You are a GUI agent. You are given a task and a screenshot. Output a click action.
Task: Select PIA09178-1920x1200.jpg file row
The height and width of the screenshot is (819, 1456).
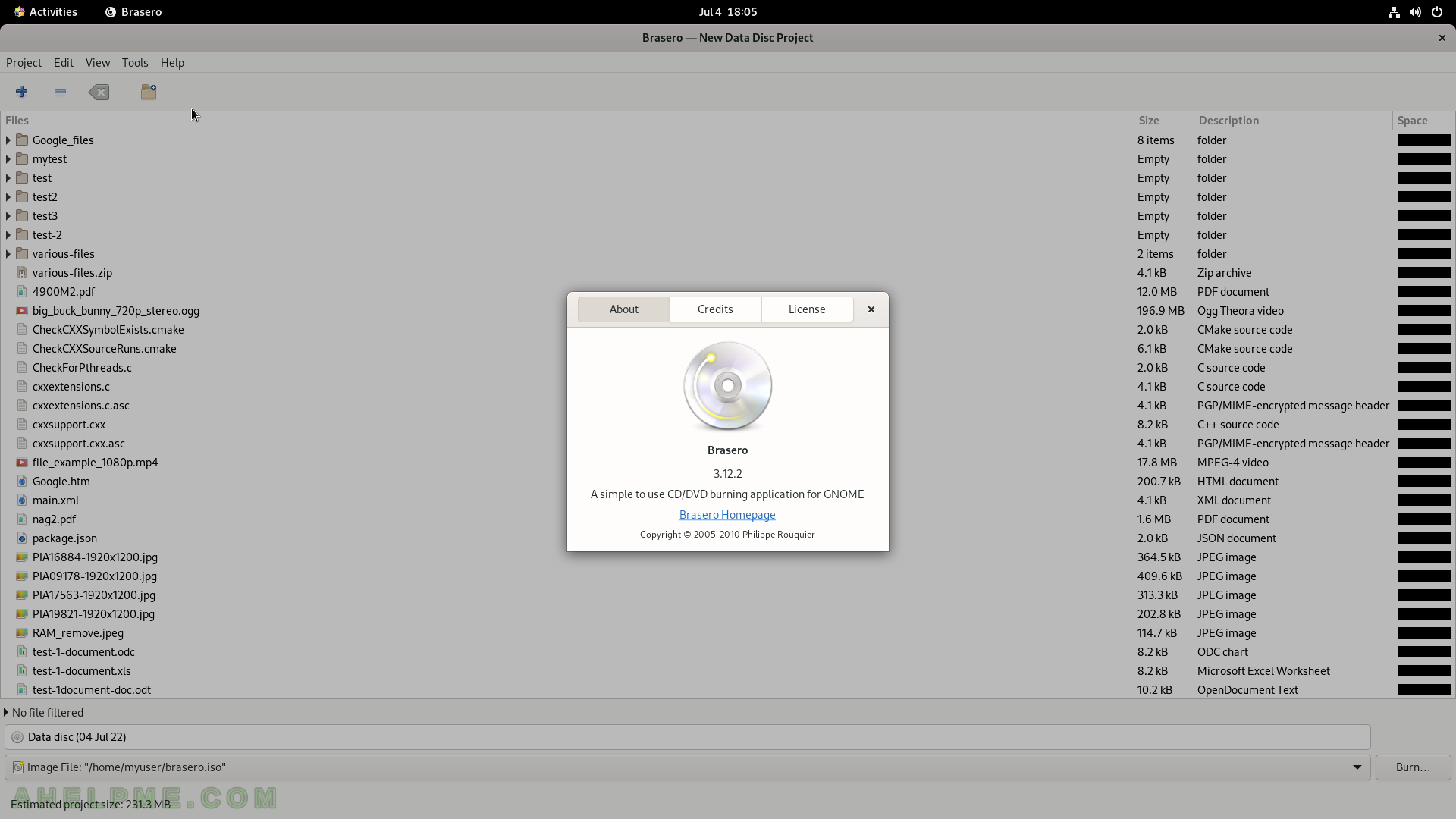coord(727,576)
